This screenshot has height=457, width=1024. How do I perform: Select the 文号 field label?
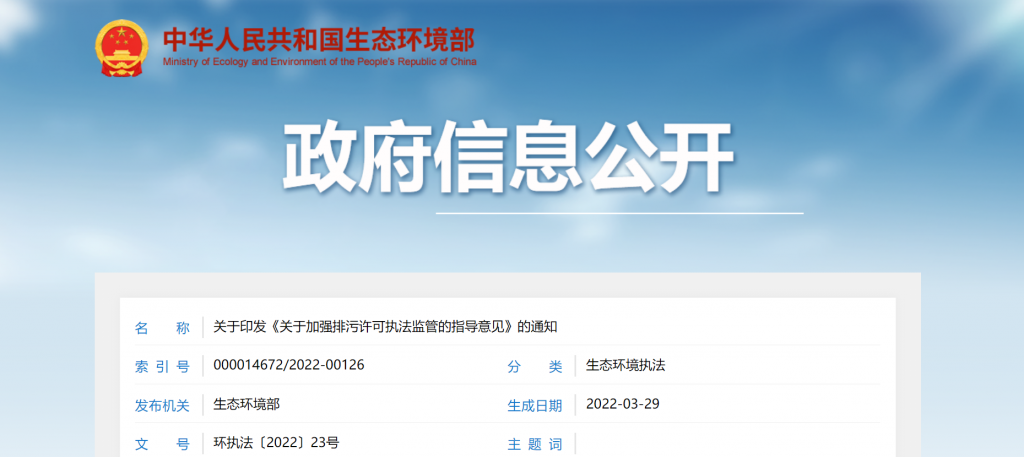coord(162,445)
